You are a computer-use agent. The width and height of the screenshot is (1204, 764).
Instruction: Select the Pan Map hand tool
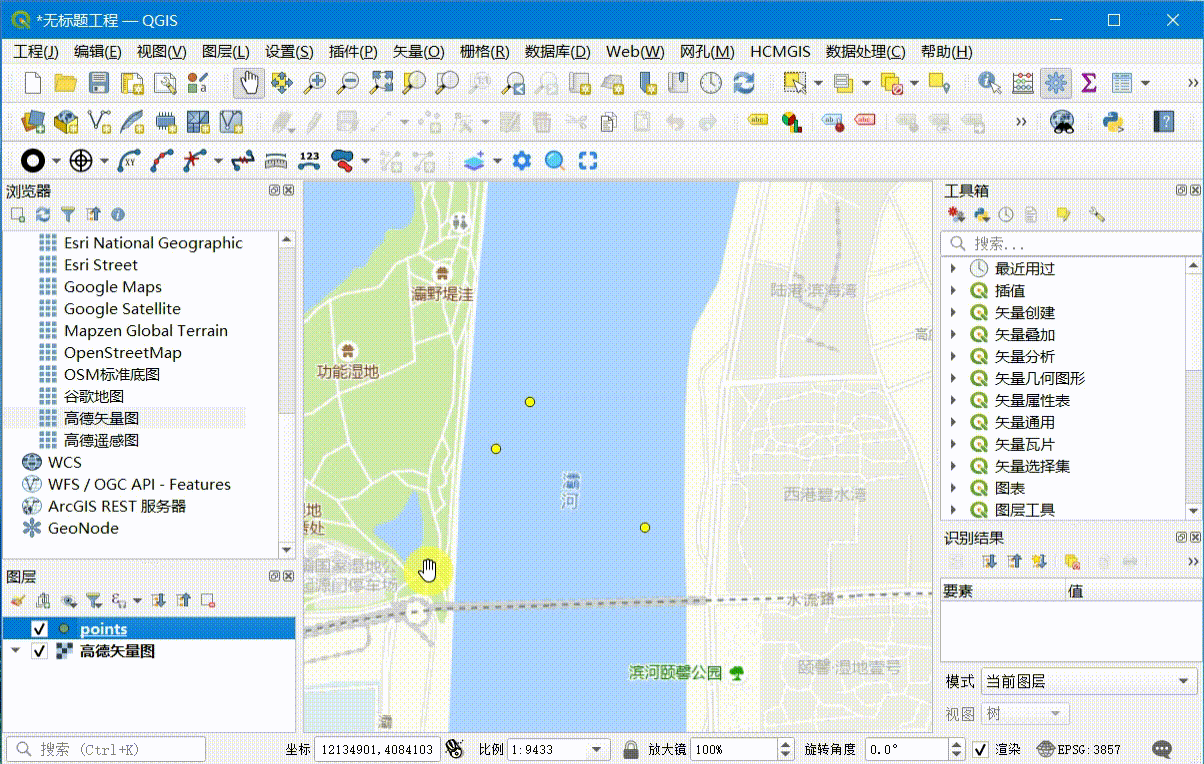click(x=249, y=83)
